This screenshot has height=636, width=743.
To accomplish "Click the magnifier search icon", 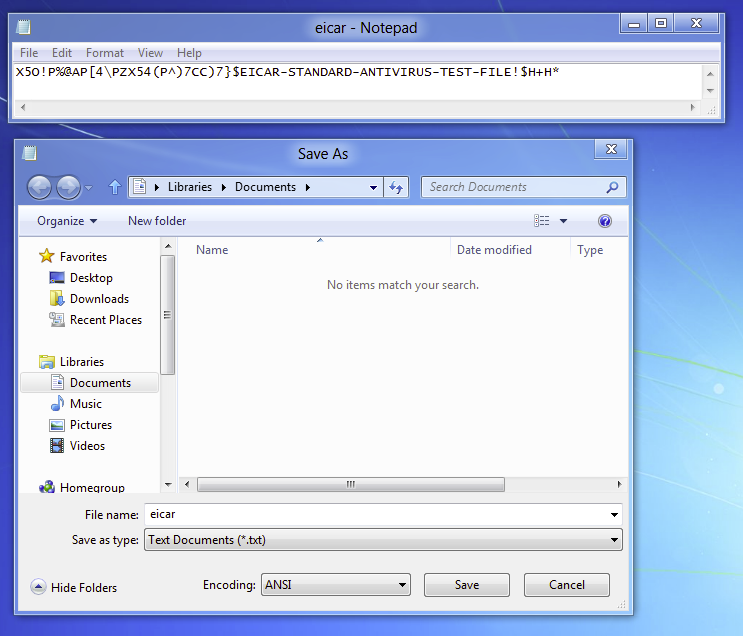I will [x=612, y=187].
